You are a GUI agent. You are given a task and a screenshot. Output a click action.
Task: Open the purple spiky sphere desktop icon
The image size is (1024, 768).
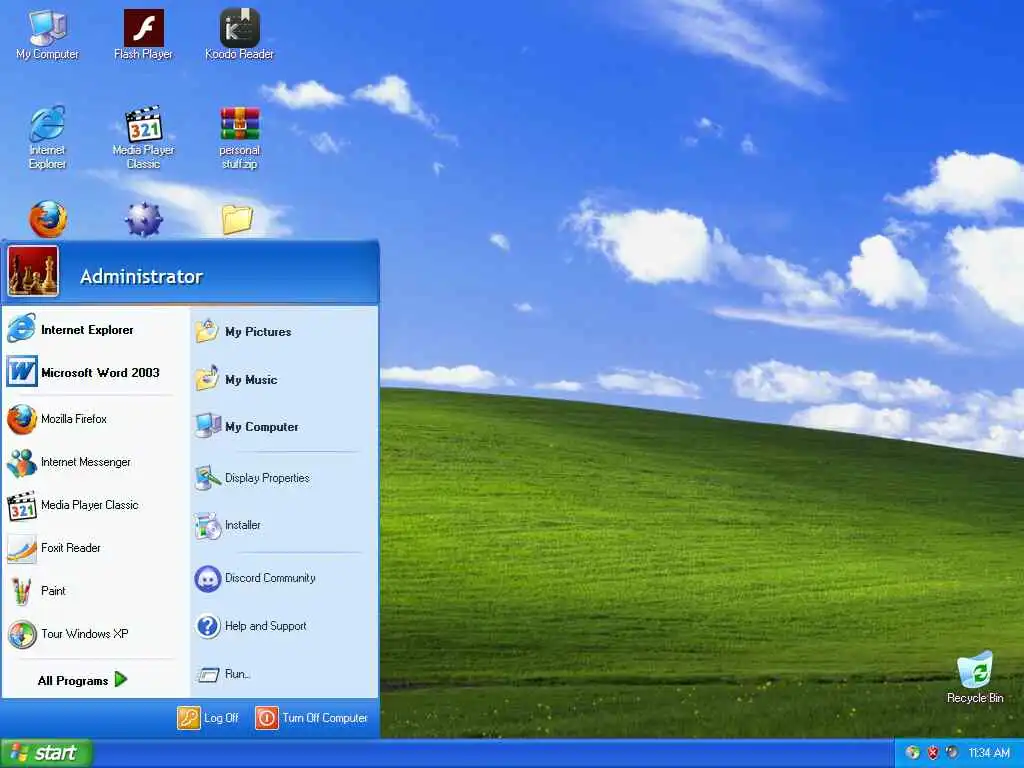point(144,219)
